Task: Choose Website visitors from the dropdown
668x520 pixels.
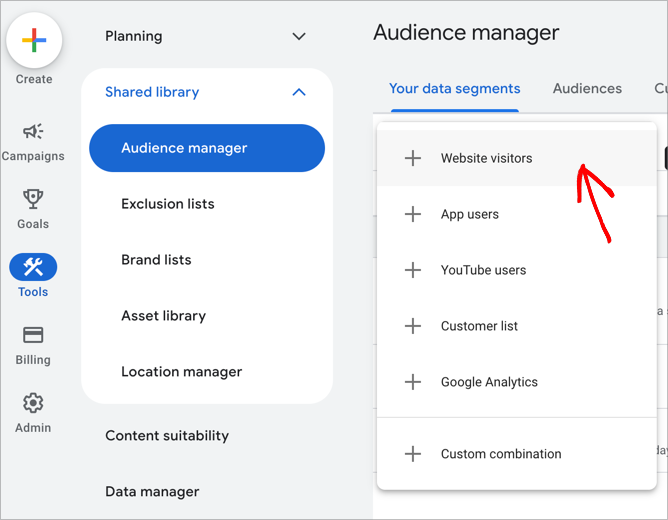Action: pyautogui.click(x=516, y=158)
